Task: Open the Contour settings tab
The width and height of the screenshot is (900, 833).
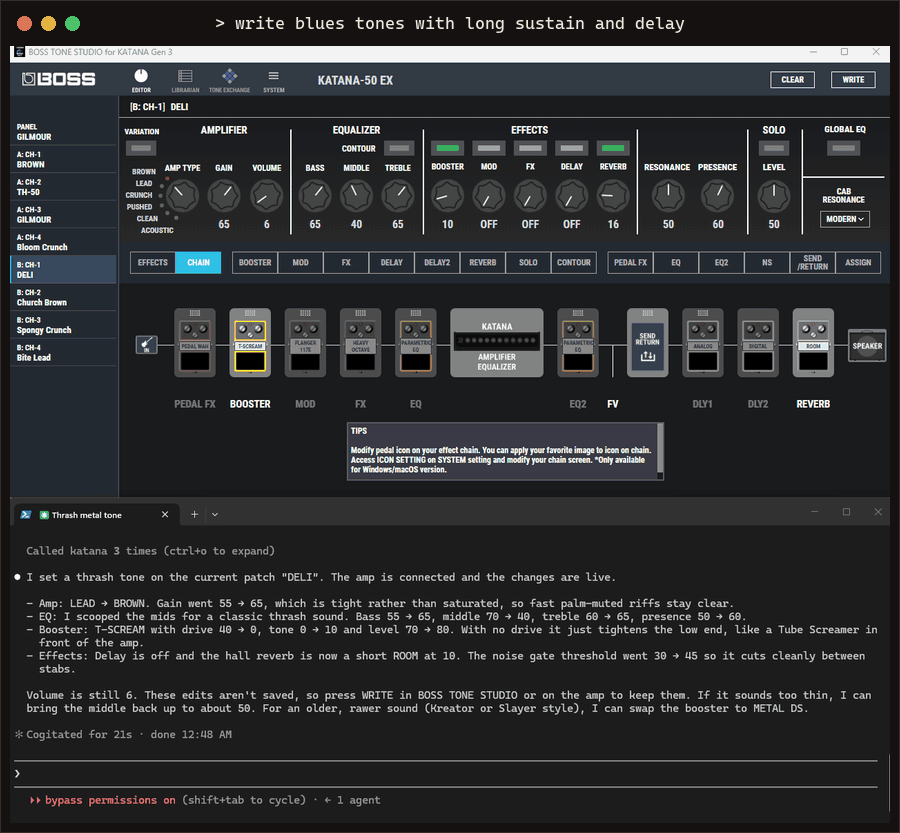Action: pos(573,262)
